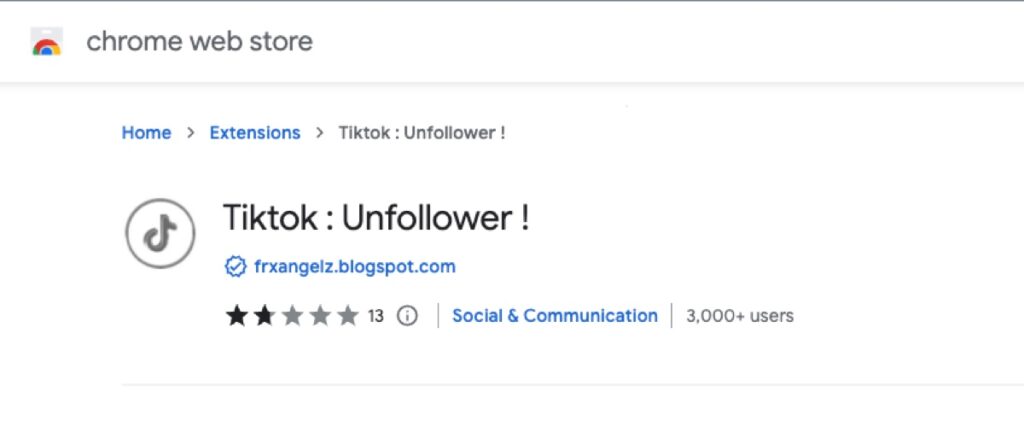The image size is (1024, 421).
Task: Click the second filled rating star
Action: (264, 316)
